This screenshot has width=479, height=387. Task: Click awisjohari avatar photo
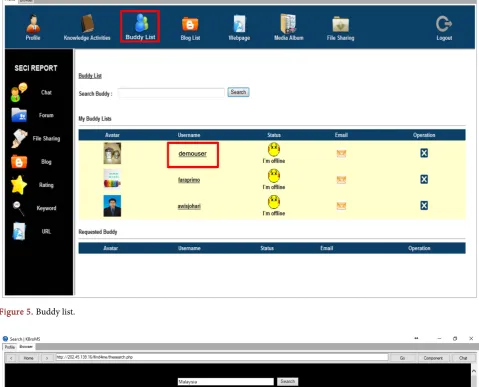tap(112, 206)
